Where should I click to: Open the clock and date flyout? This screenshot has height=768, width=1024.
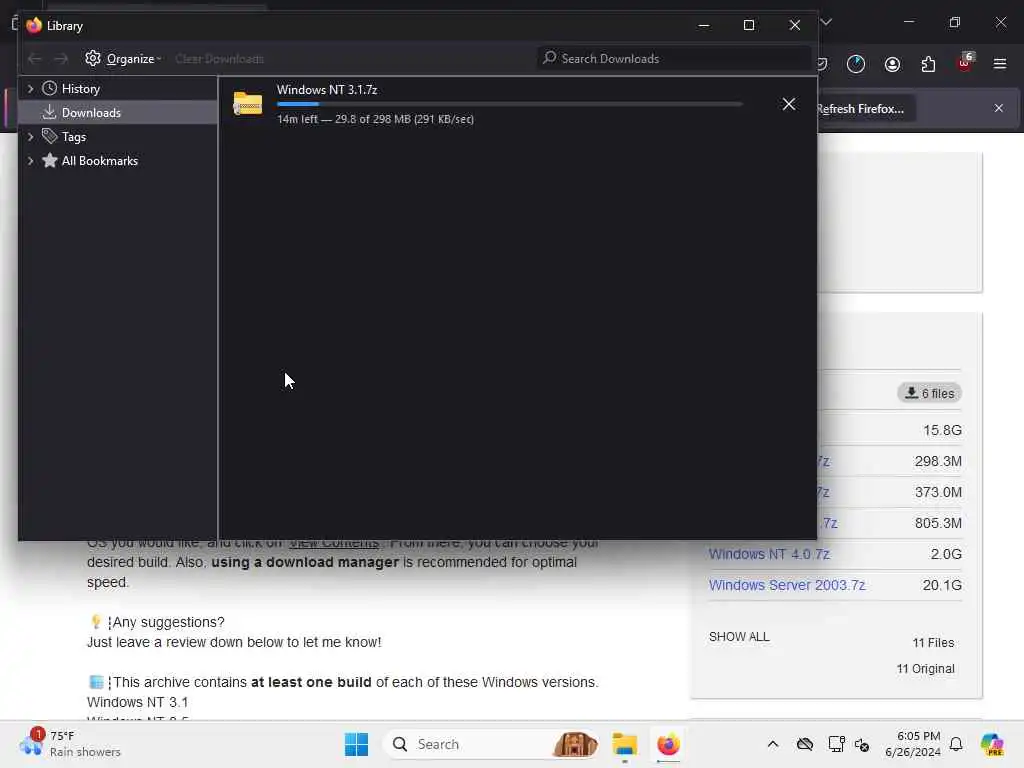coord(913,744)
